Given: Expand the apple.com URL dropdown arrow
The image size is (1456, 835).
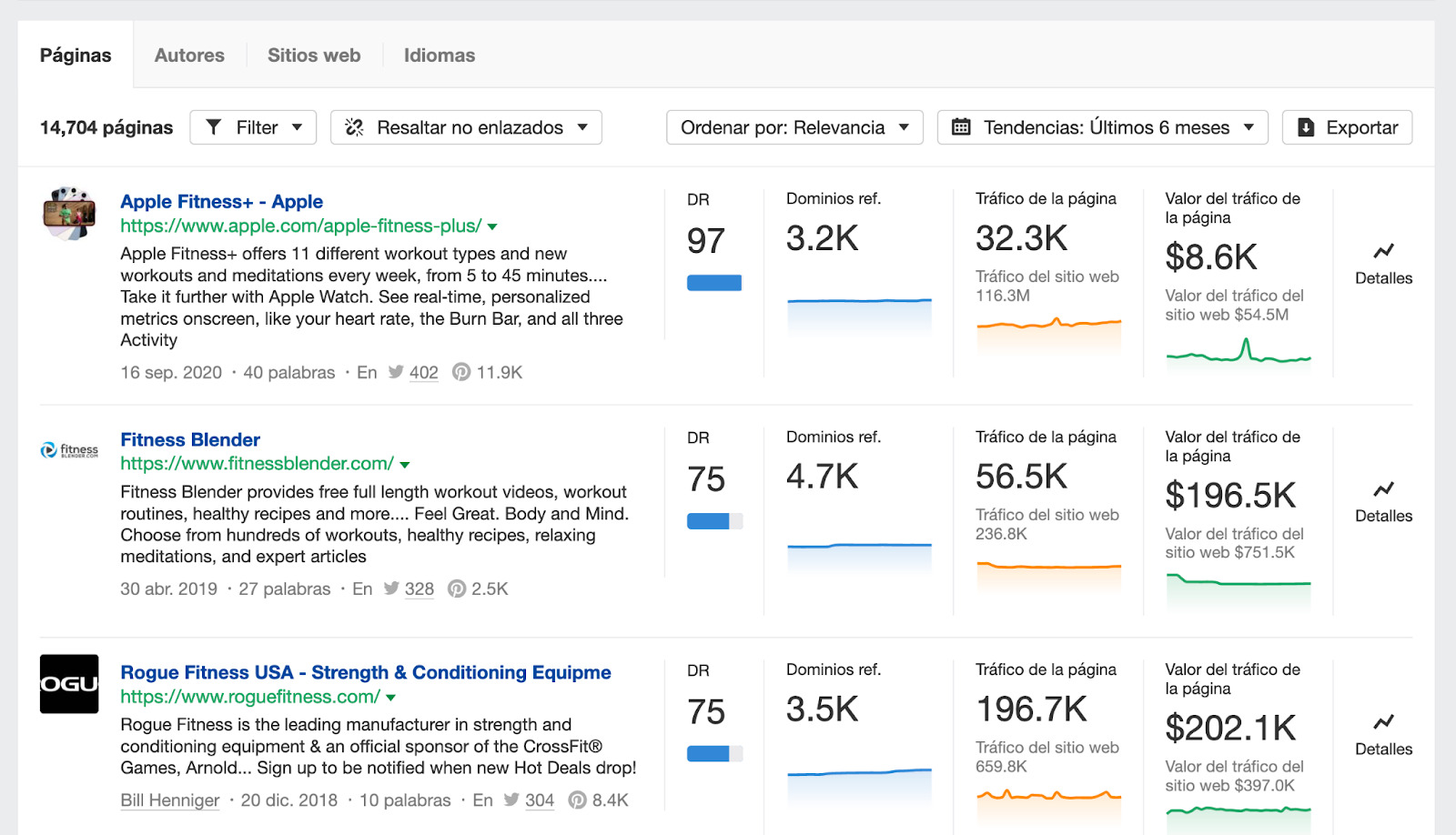Looking at the screenshot, I should click(492, 226).
